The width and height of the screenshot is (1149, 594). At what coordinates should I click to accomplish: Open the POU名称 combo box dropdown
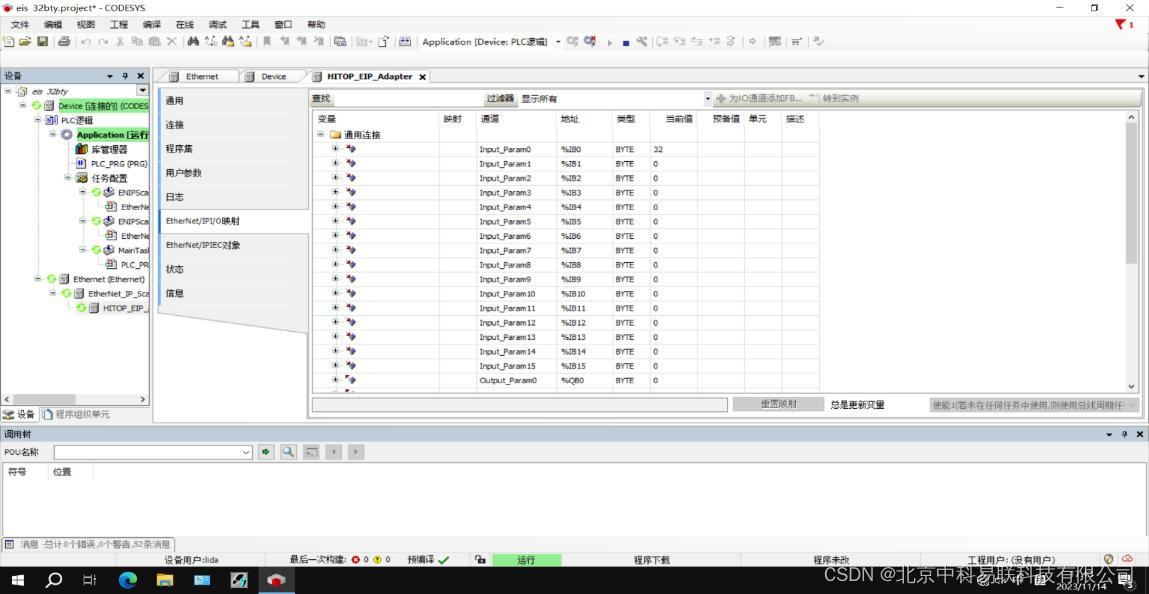246,453
